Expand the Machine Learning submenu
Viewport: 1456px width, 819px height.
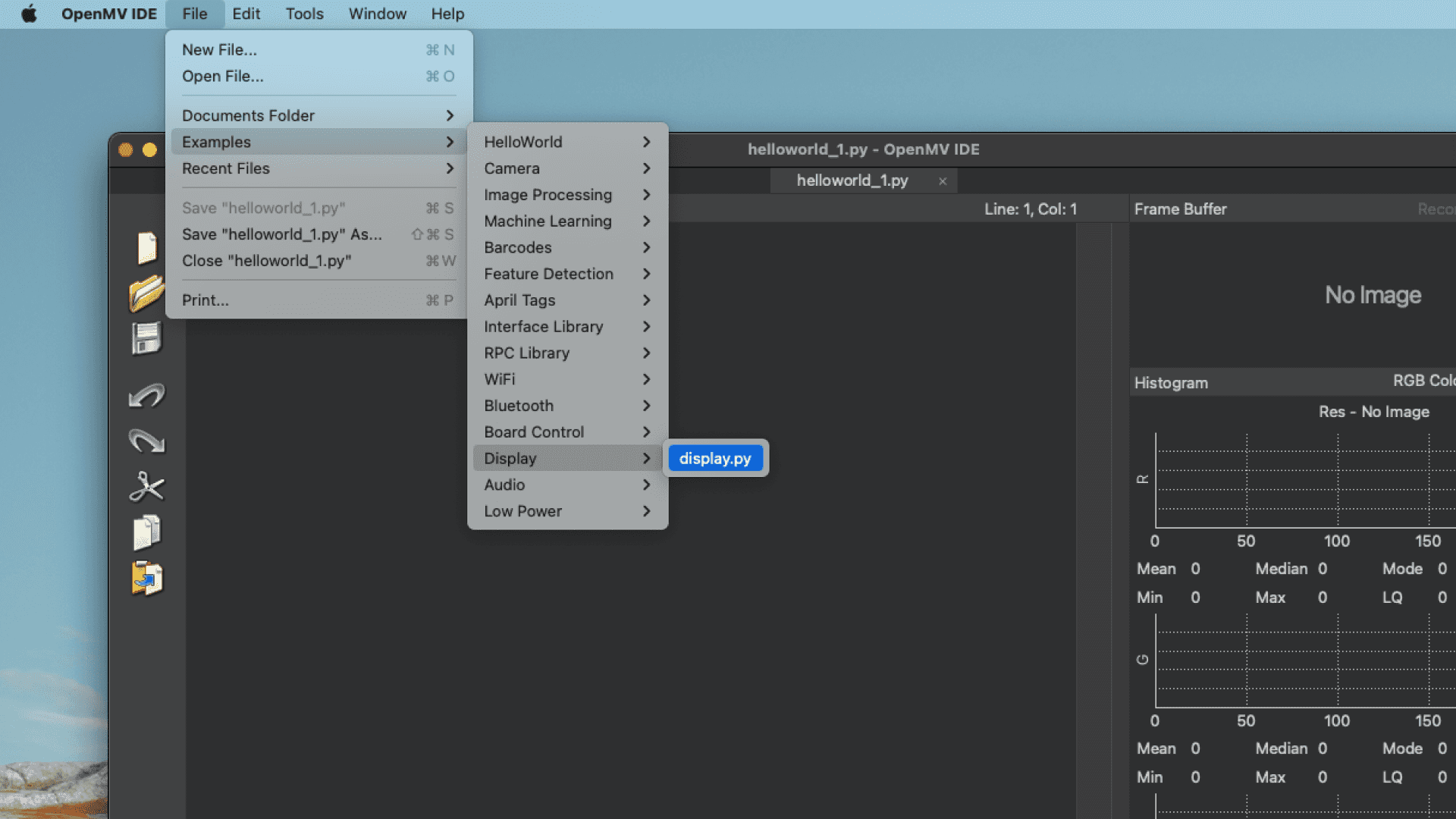click(548, 220)
